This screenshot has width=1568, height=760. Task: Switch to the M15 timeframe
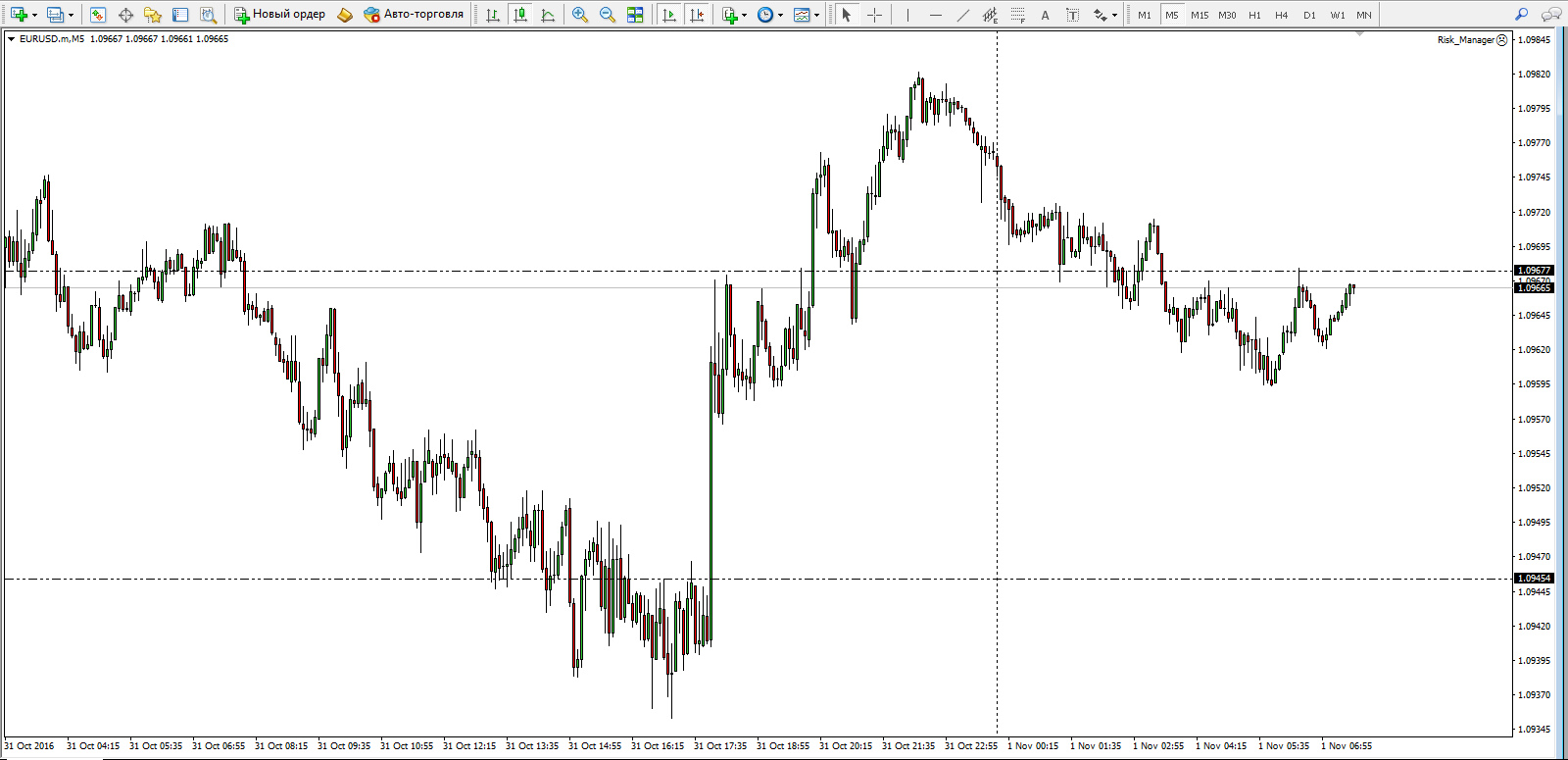1200,15
